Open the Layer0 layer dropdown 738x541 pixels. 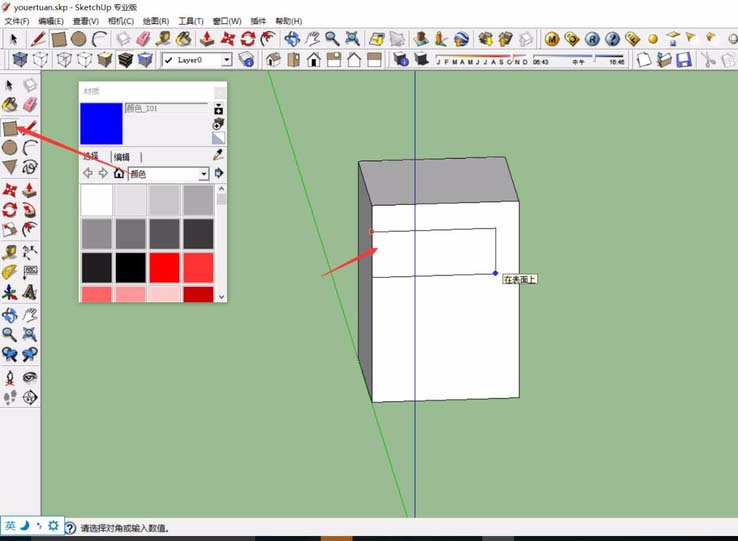click(226, 60)
